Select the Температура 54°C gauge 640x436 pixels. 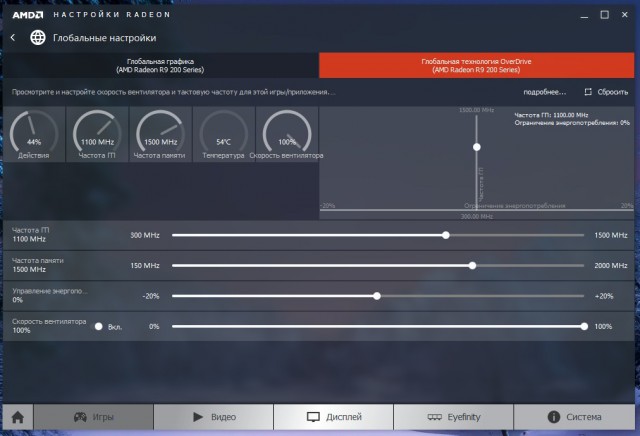pos(224,134)
